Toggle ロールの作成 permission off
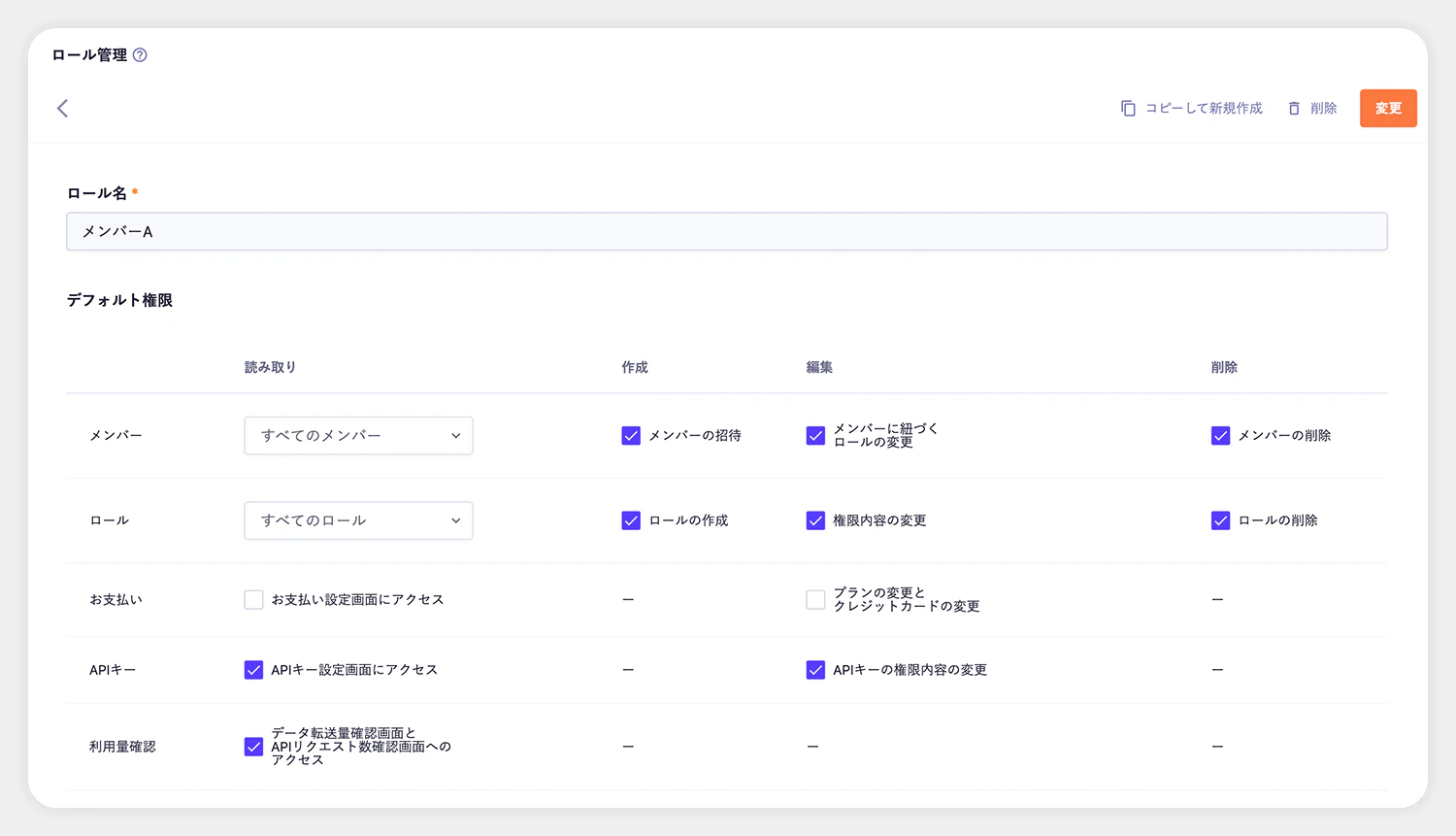 [631, 520]
